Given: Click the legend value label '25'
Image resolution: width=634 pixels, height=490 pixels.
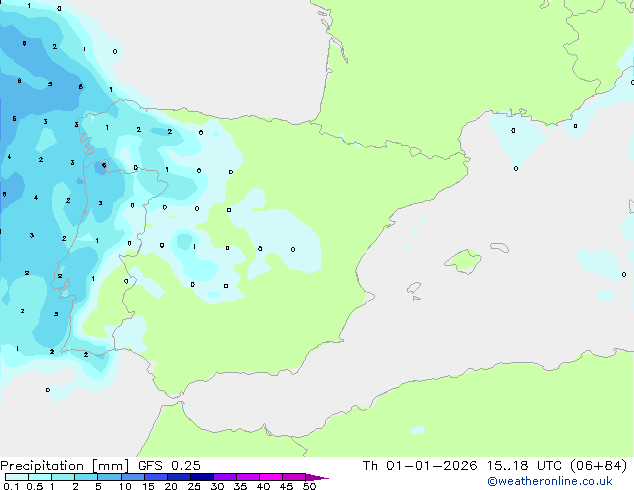Looking at the screenshot, I should point(194,486).
